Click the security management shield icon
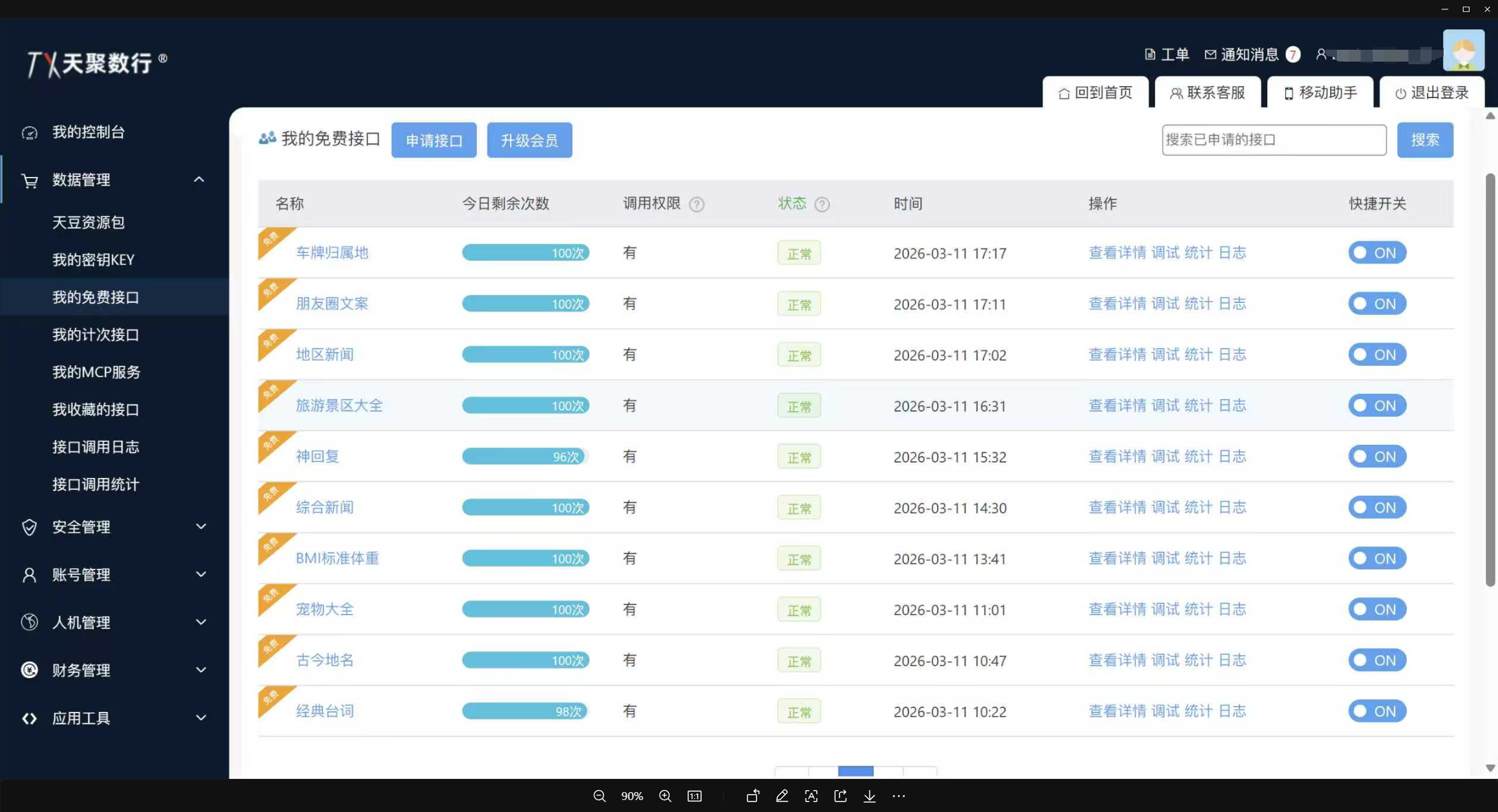1498x812 pixels. tap(29, 527)
